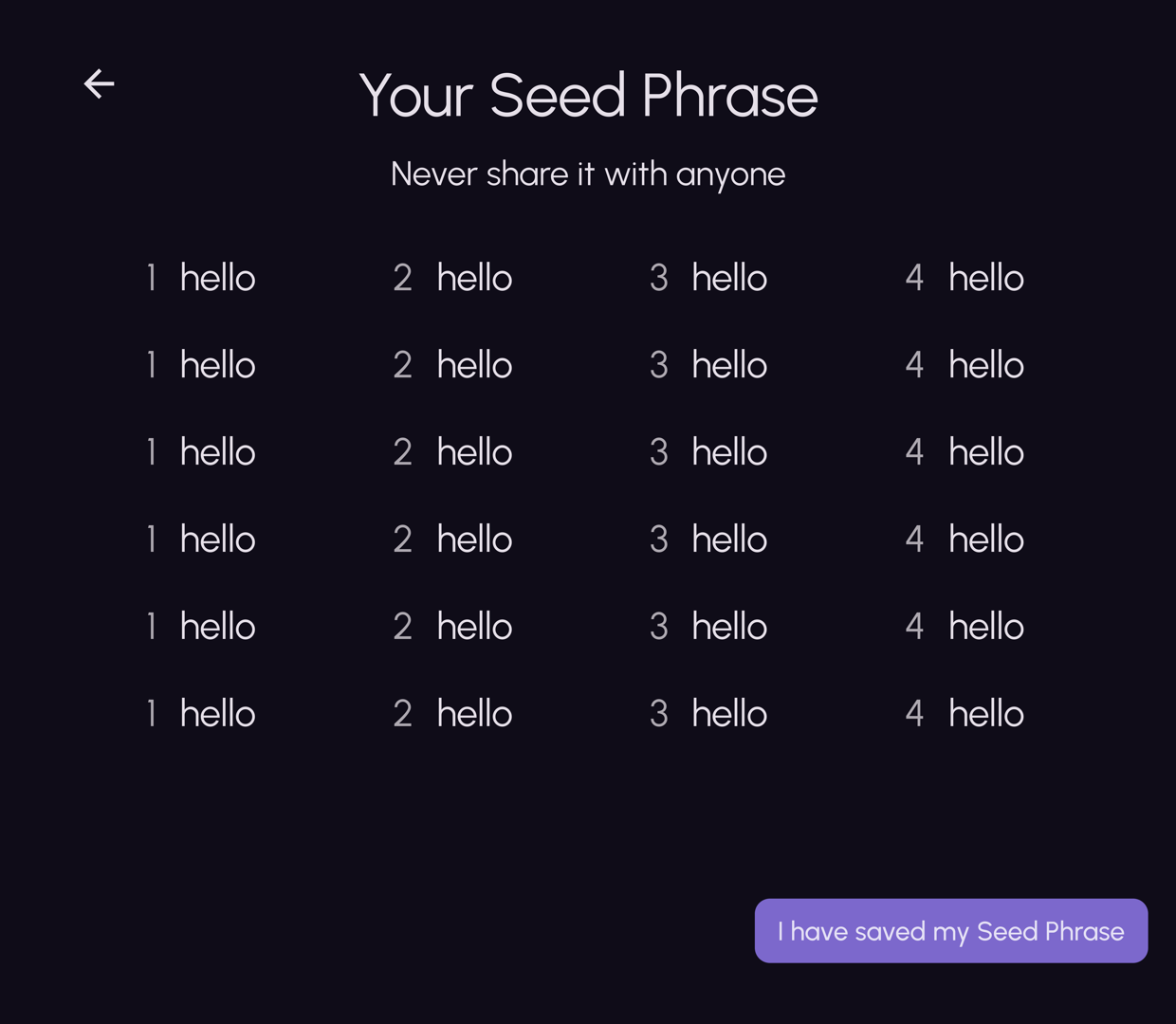Screen dimensions: 1176x1024
Task: Confirm with I have saved my Seed Phrase
Action: click(x=951, y=931)
